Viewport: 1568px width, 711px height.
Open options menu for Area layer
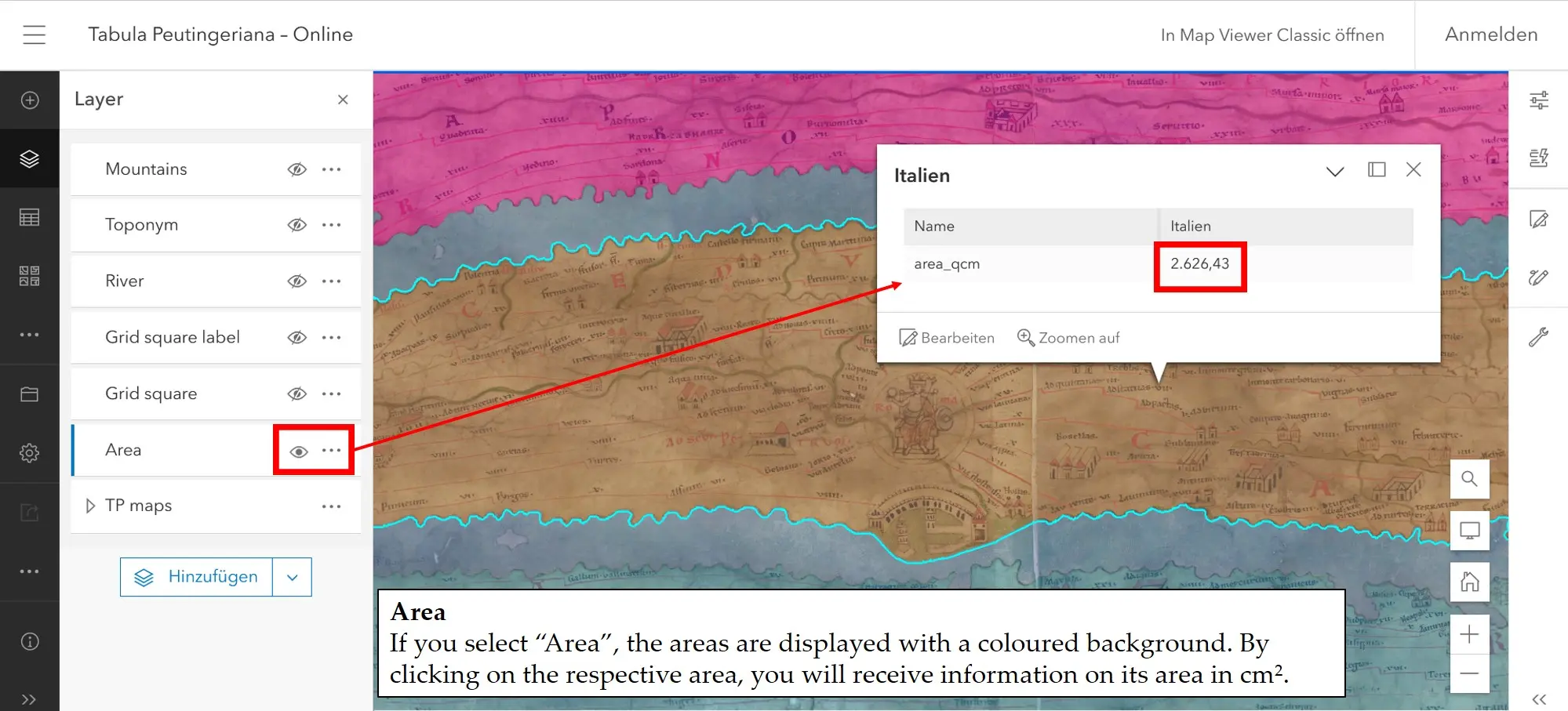tap(332, 450)
